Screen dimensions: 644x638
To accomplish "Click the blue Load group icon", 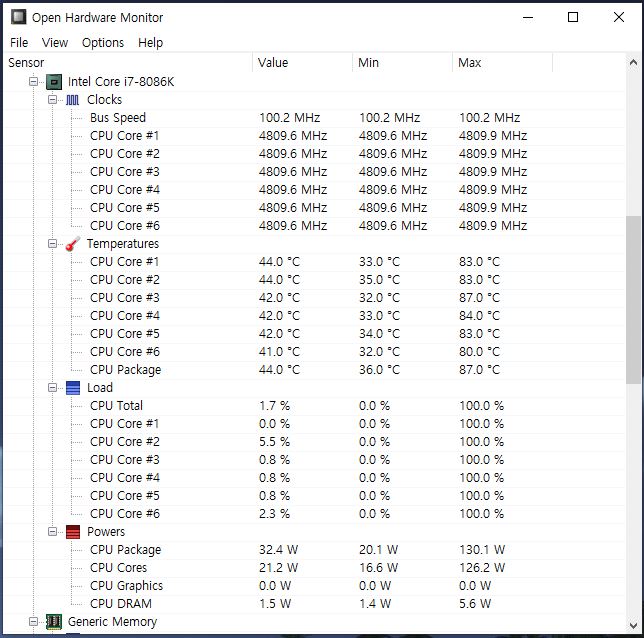I will coord(73,388).
